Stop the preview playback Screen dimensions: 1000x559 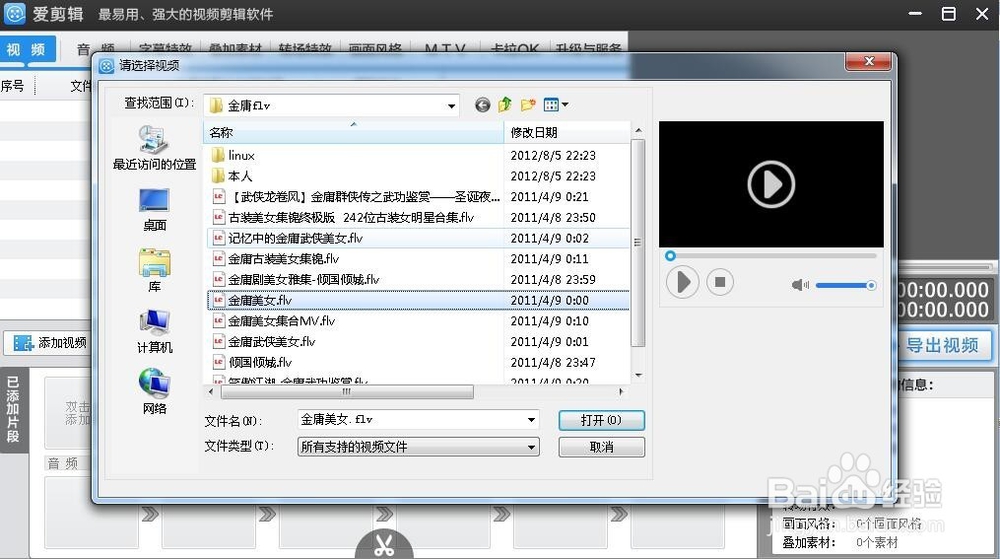tap(720, 282)
